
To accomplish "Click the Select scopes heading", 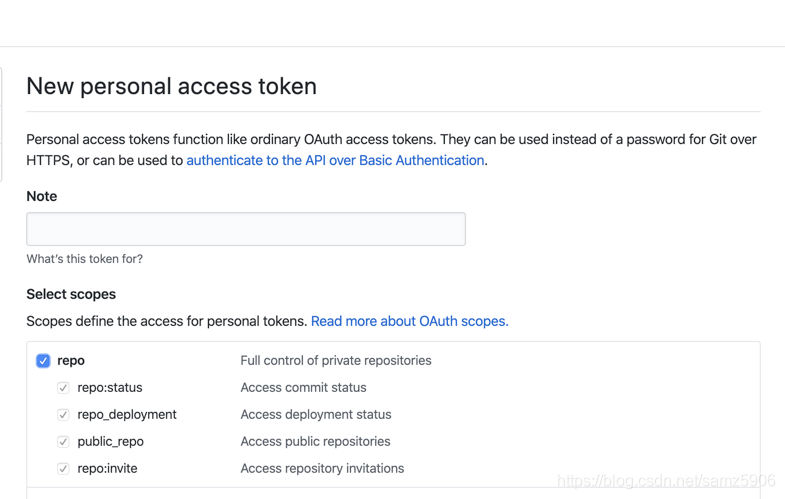I will click(x=71, y=294).
